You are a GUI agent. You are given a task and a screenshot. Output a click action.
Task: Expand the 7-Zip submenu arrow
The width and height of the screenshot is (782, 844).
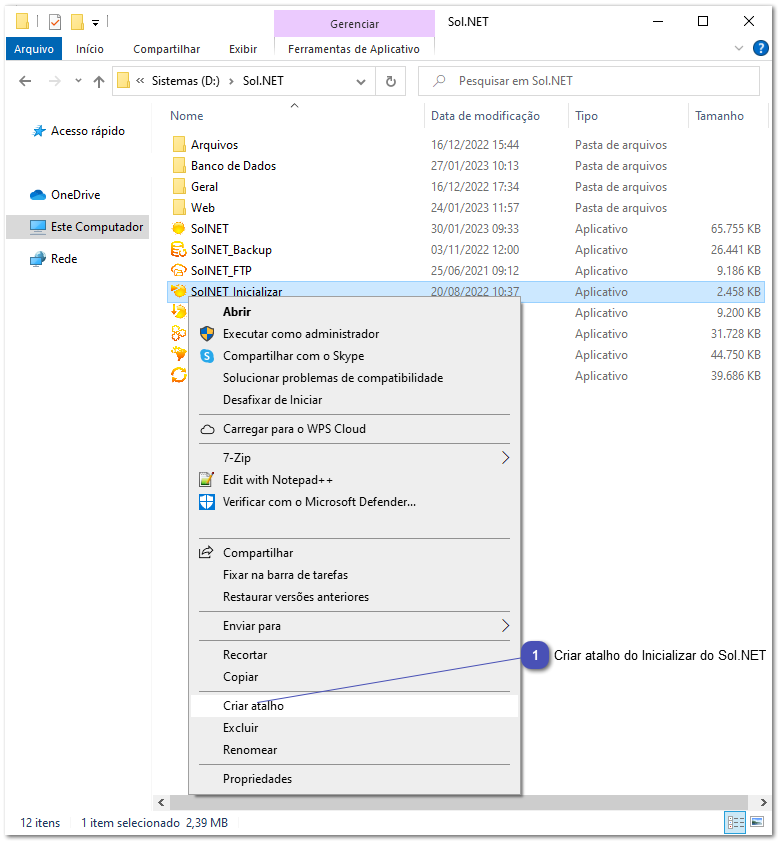click(505, 458)
